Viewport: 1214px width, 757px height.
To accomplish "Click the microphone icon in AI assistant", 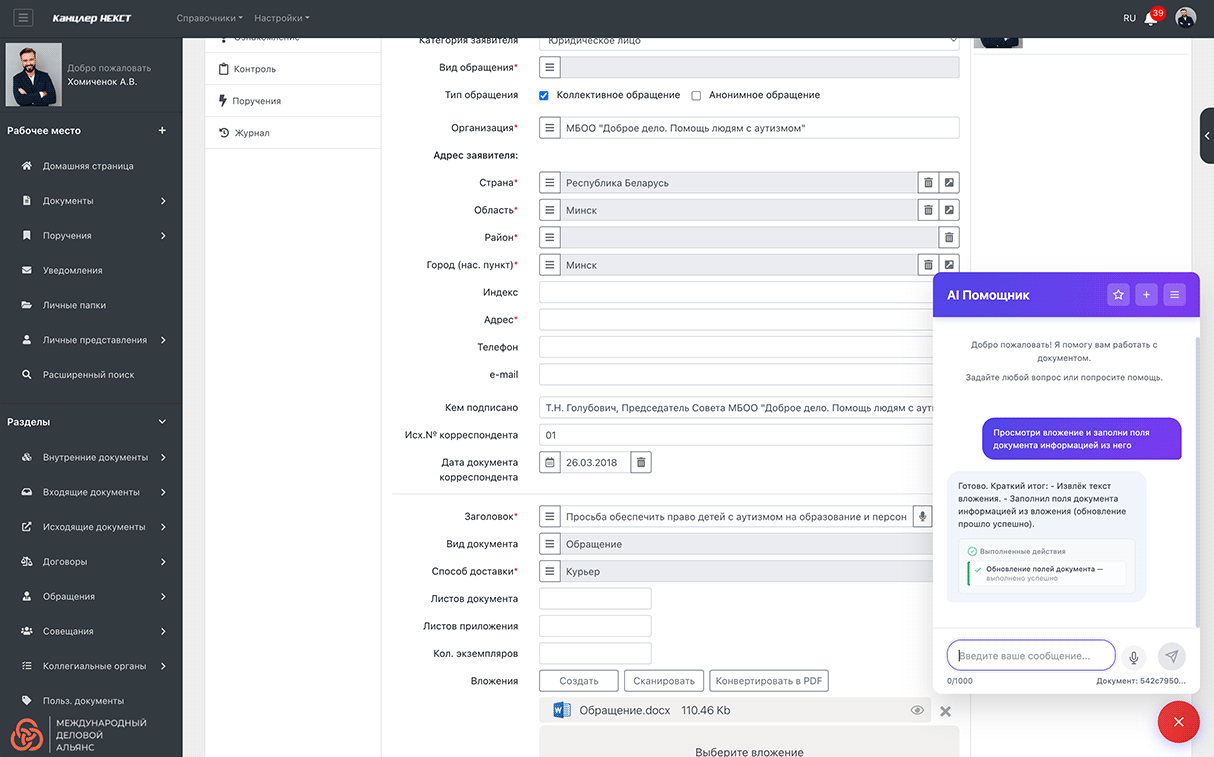I will tap(1133, 657).
